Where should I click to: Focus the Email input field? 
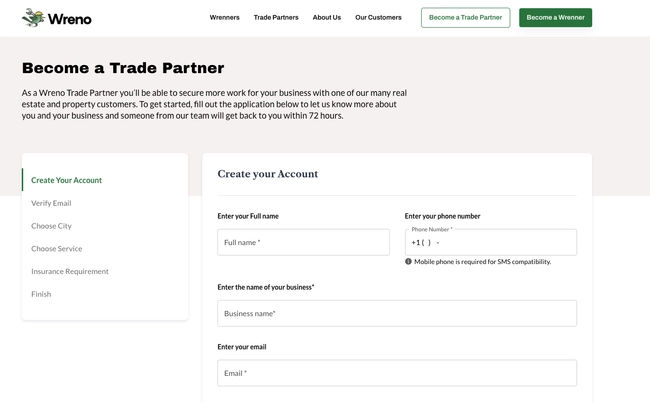tap(397, 373)
